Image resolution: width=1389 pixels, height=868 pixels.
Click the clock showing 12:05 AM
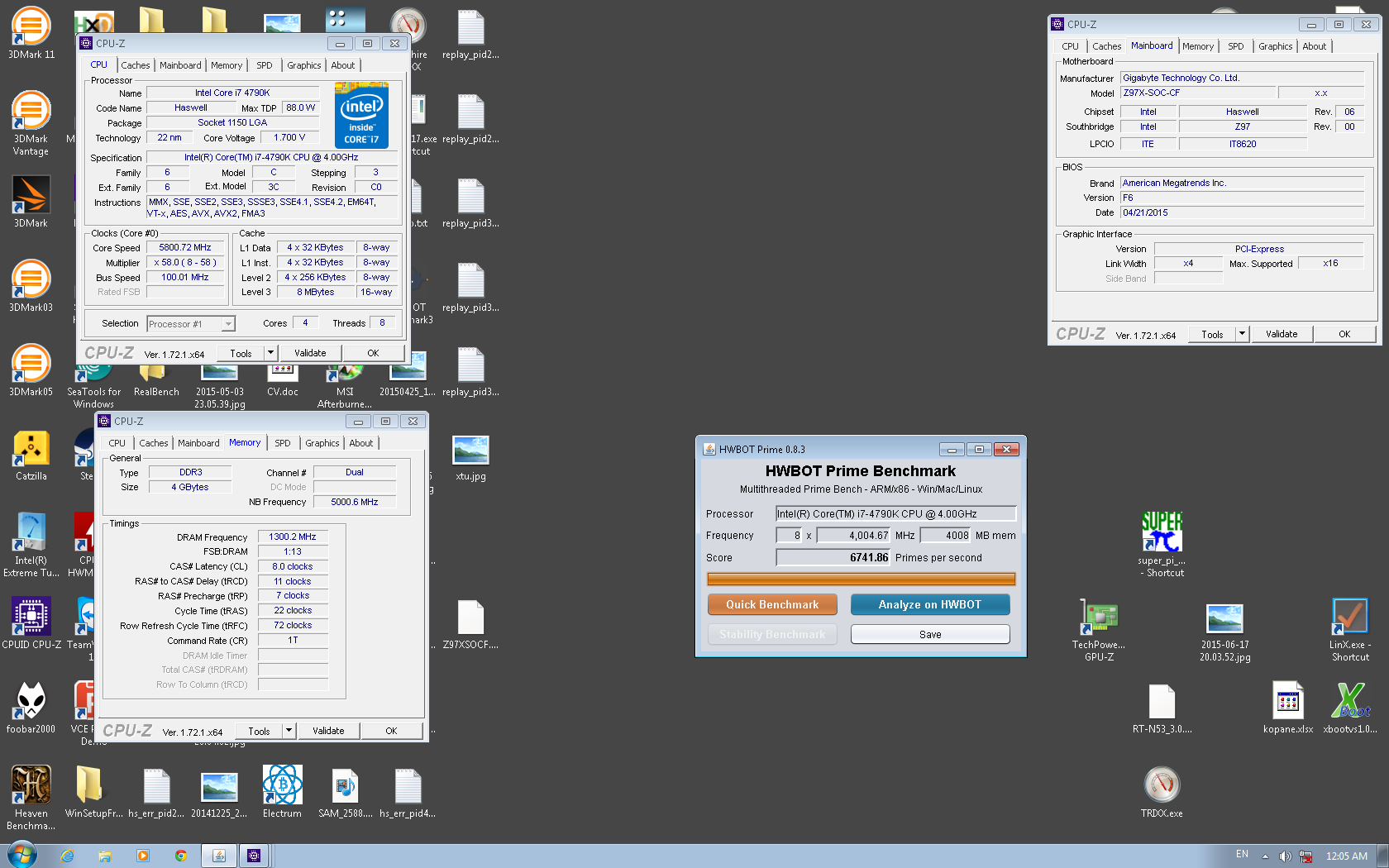(x=1347, y=856)
